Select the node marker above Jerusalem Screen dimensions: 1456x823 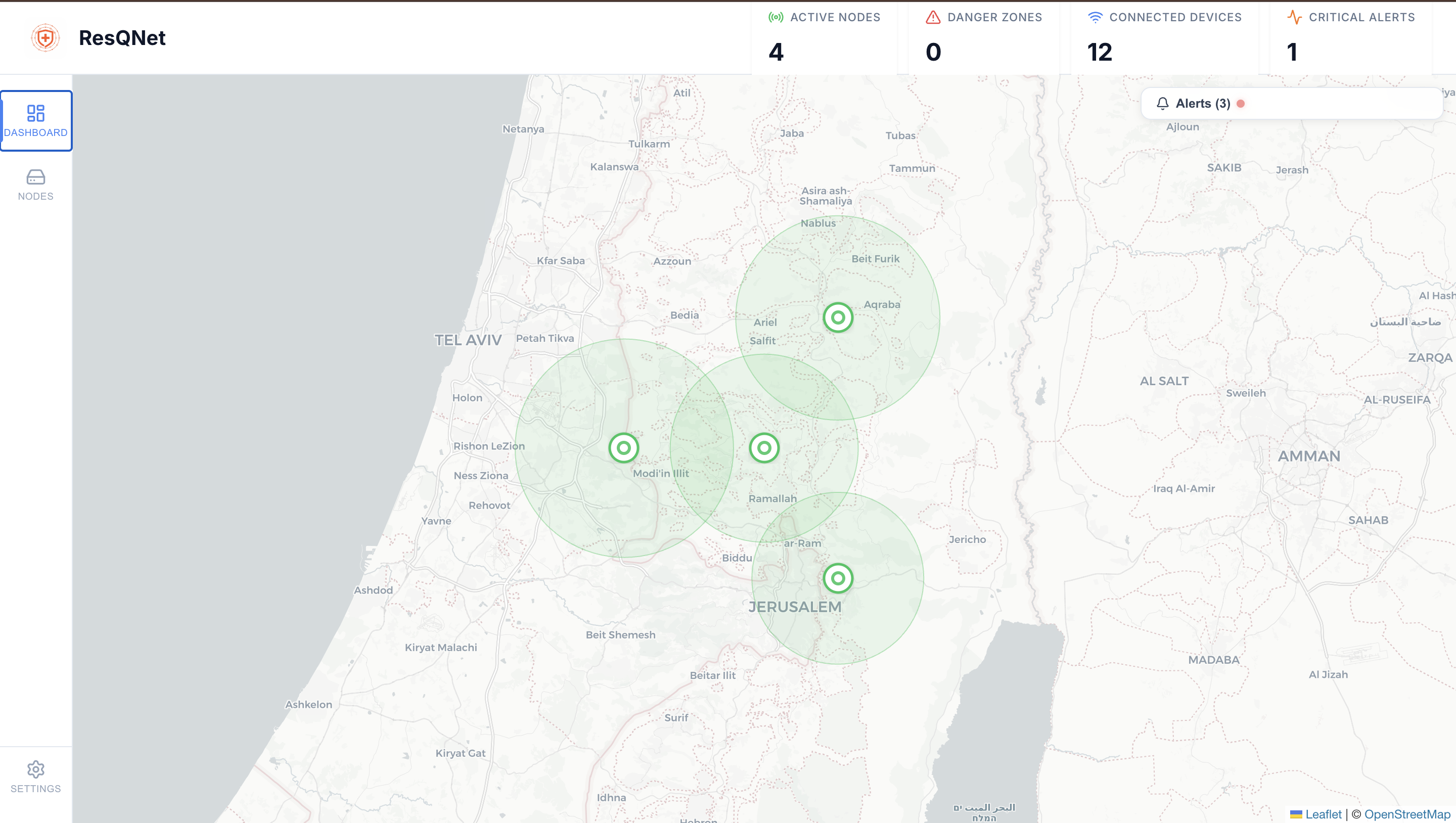838,578
